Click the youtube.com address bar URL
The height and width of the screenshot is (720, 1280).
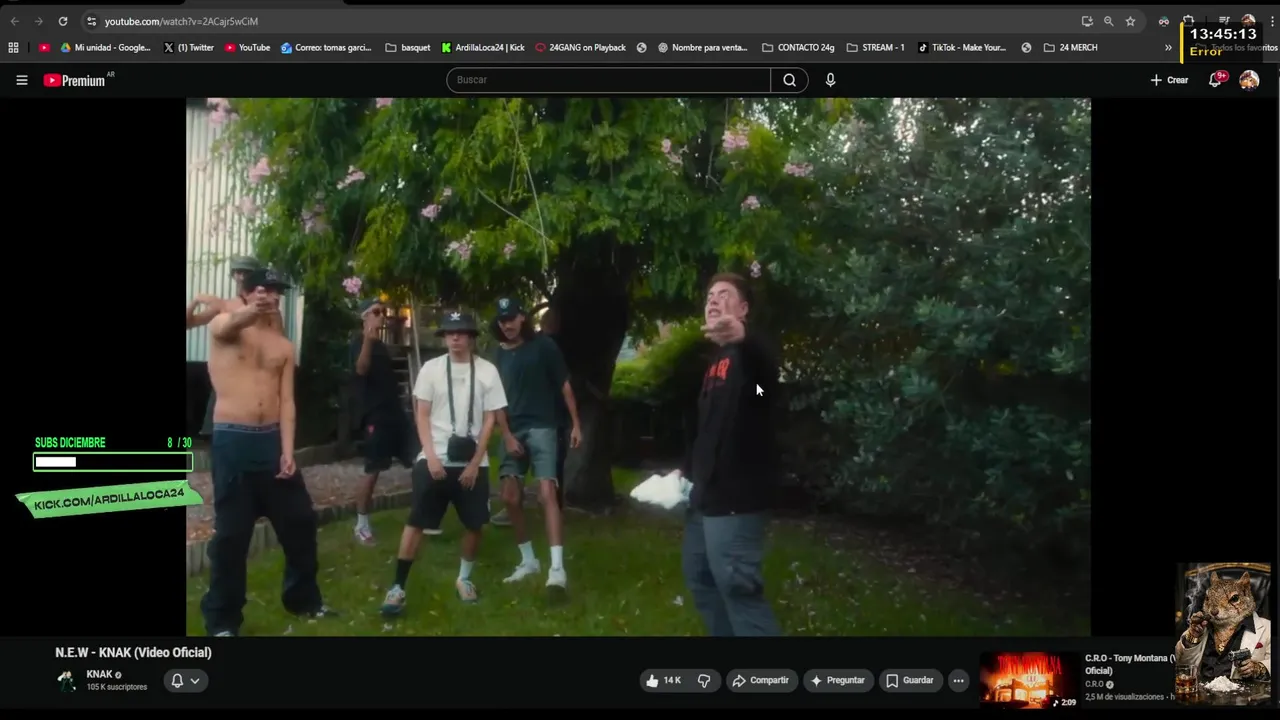tap(181, 21)
